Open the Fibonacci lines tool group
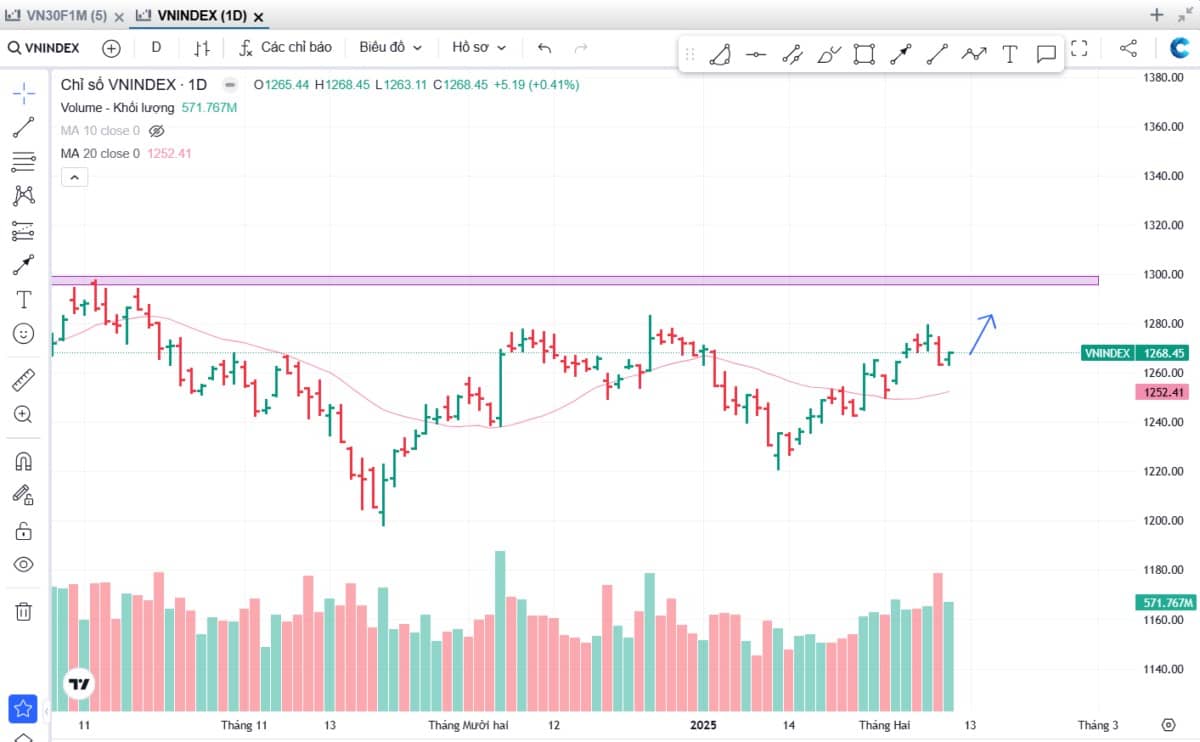 (24, 162)
